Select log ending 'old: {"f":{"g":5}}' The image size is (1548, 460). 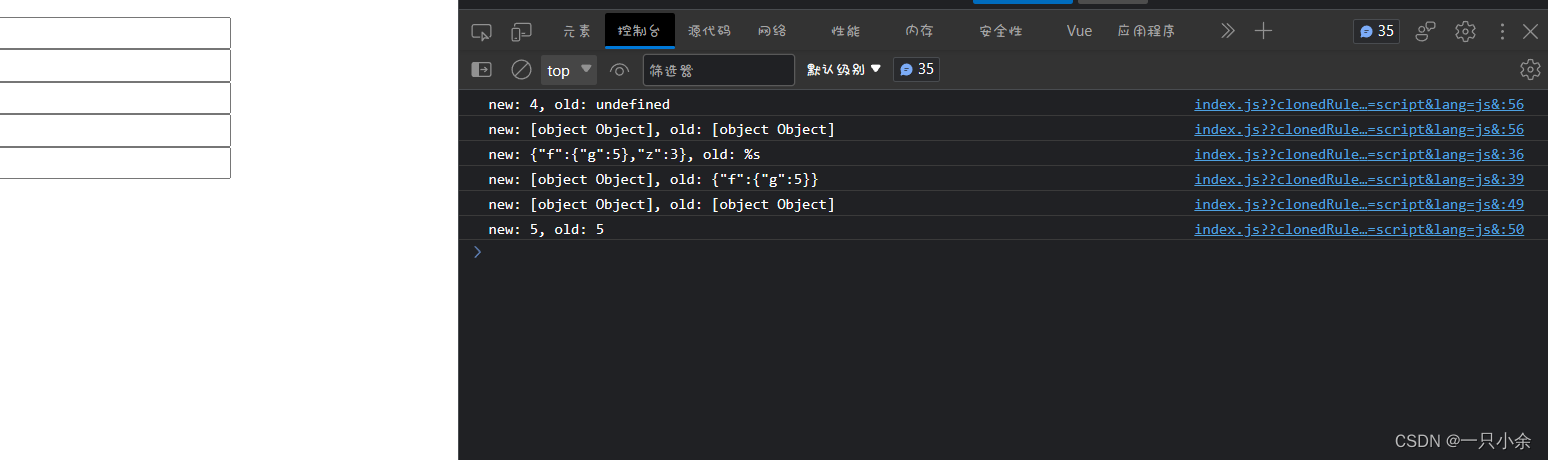click(653, 179)
